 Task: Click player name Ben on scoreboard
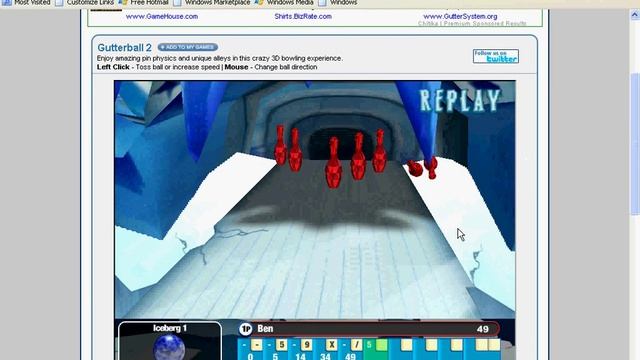tap(265, 329)
